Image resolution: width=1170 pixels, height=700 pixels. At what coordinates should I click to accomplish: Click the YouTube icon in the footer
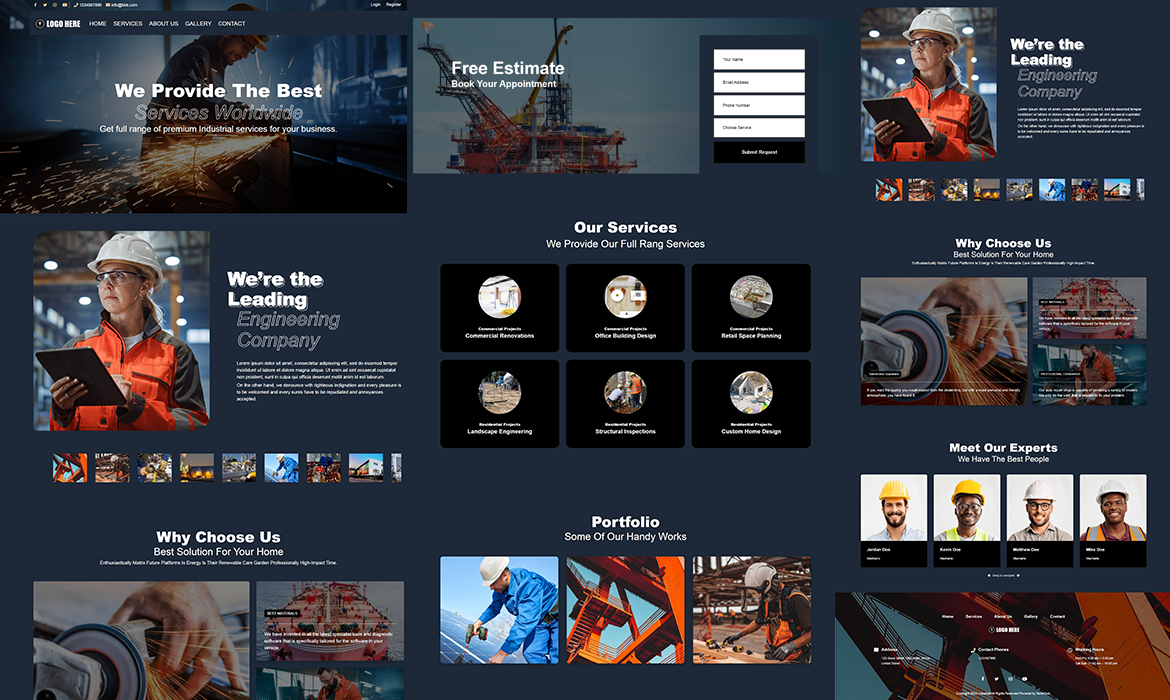tap(1024, 678)
